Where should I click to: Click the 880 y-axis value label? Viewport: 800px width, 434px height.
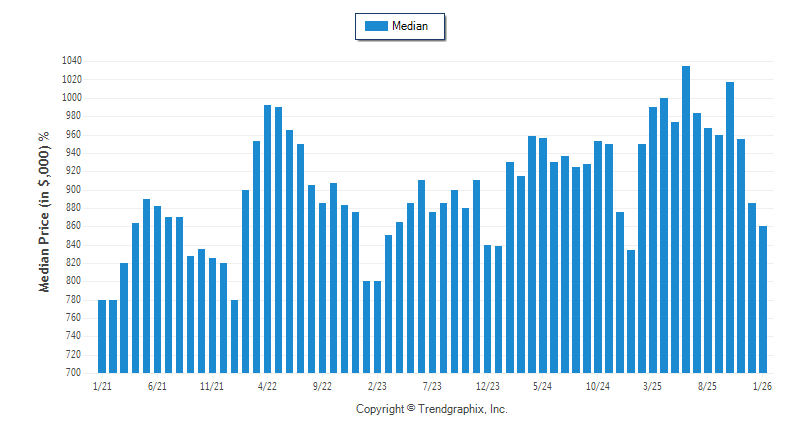(73, 208)
